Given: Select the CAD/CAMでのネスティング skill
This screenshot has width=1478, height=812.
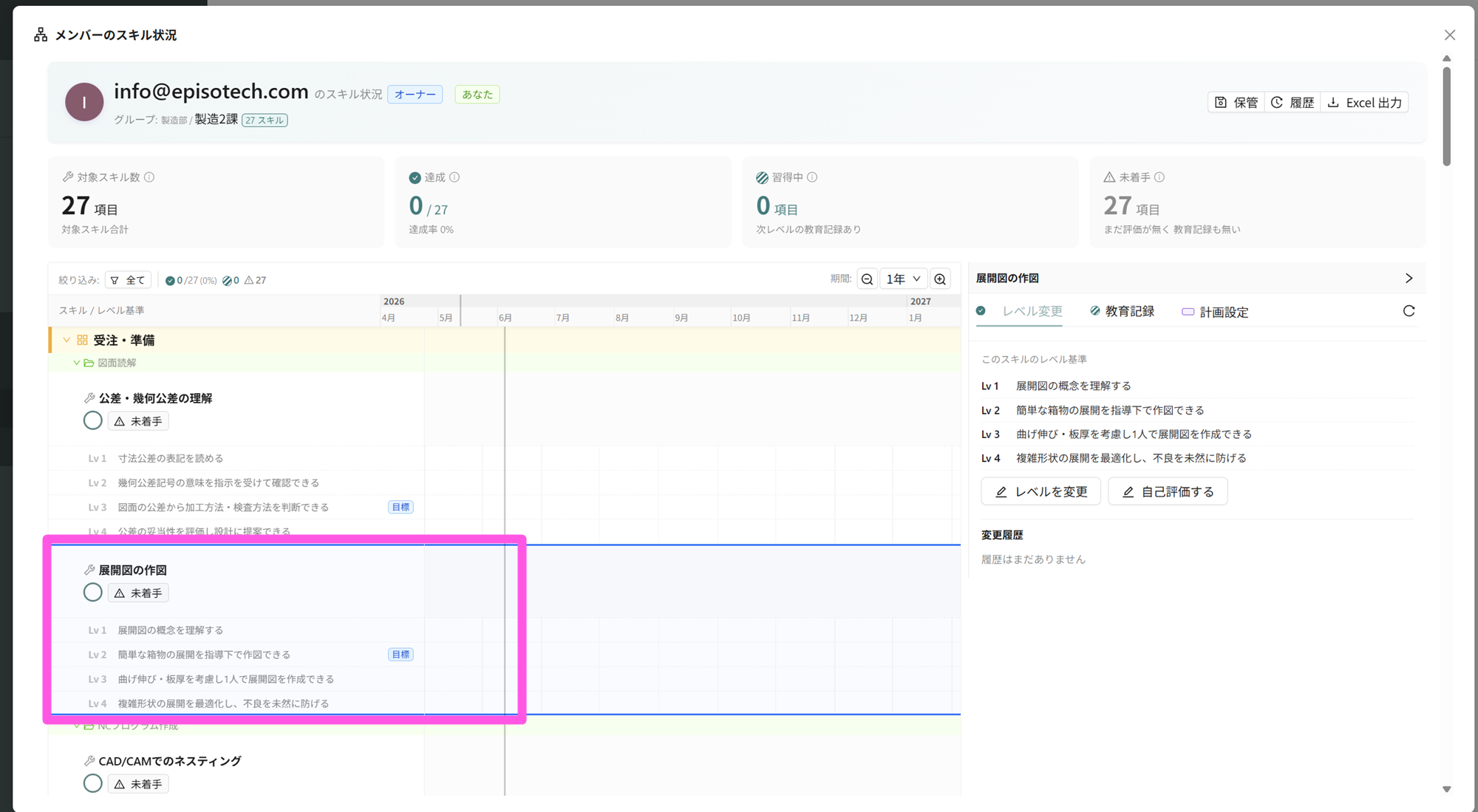Looking at the screenshot, I should (x=170, y=761).
